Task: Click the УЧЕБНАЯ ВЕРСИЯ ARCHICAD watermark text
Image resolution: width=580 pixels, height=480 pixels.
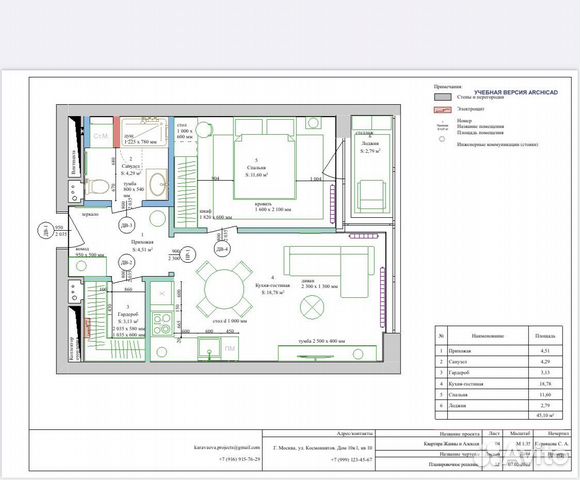Action: pyautogui.click(x=516, y=92)
